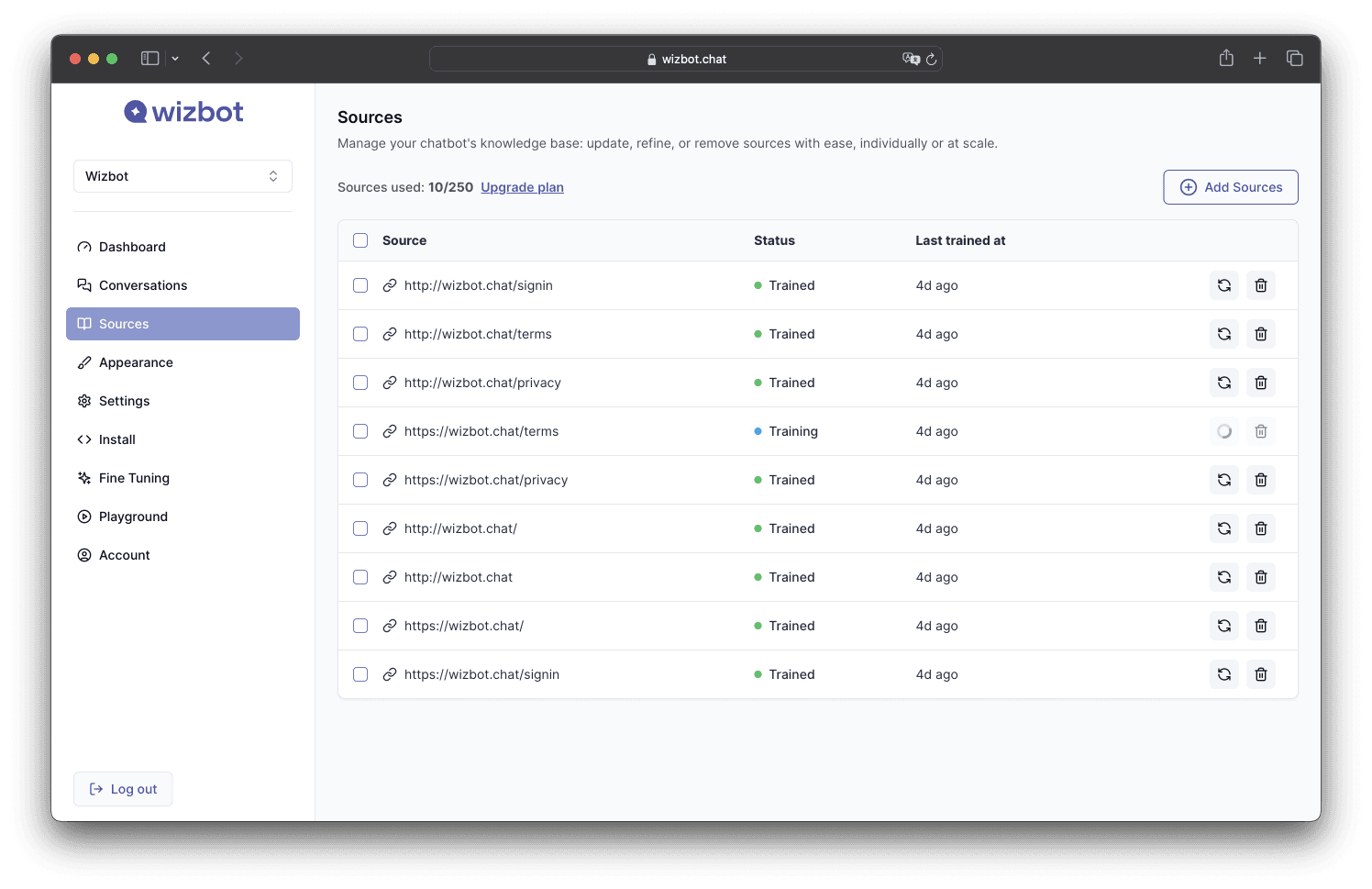Open Settings in the sidebar

pyautogui.click(x=183, y=401)
